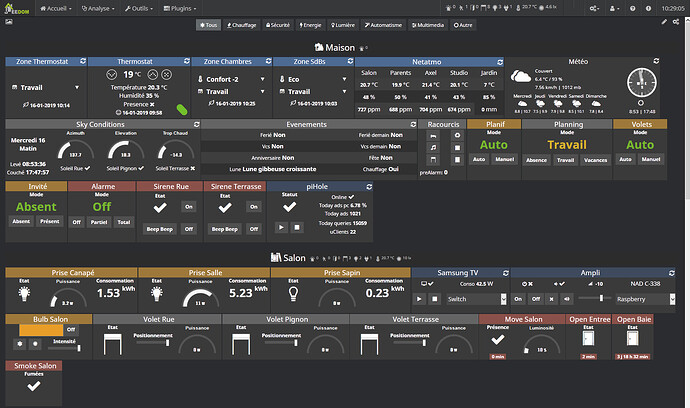This screenshot has width=690, height=408.
Task: Stop piHole with stop button
Action: tap(297, 228)
